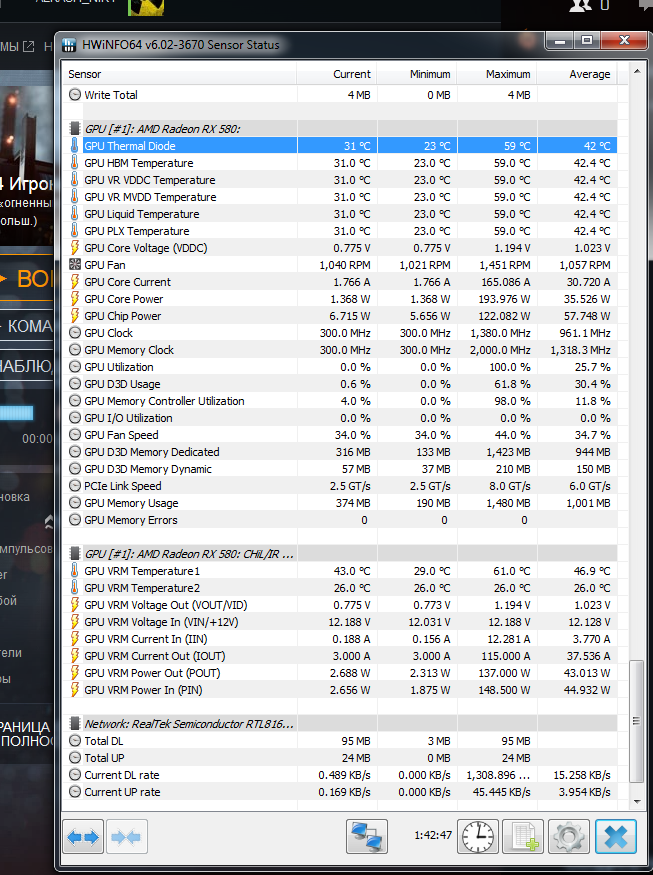Click chip icon of CHiL/IR GPU header
Screen dimensions: 653x875
click(74, 554)
